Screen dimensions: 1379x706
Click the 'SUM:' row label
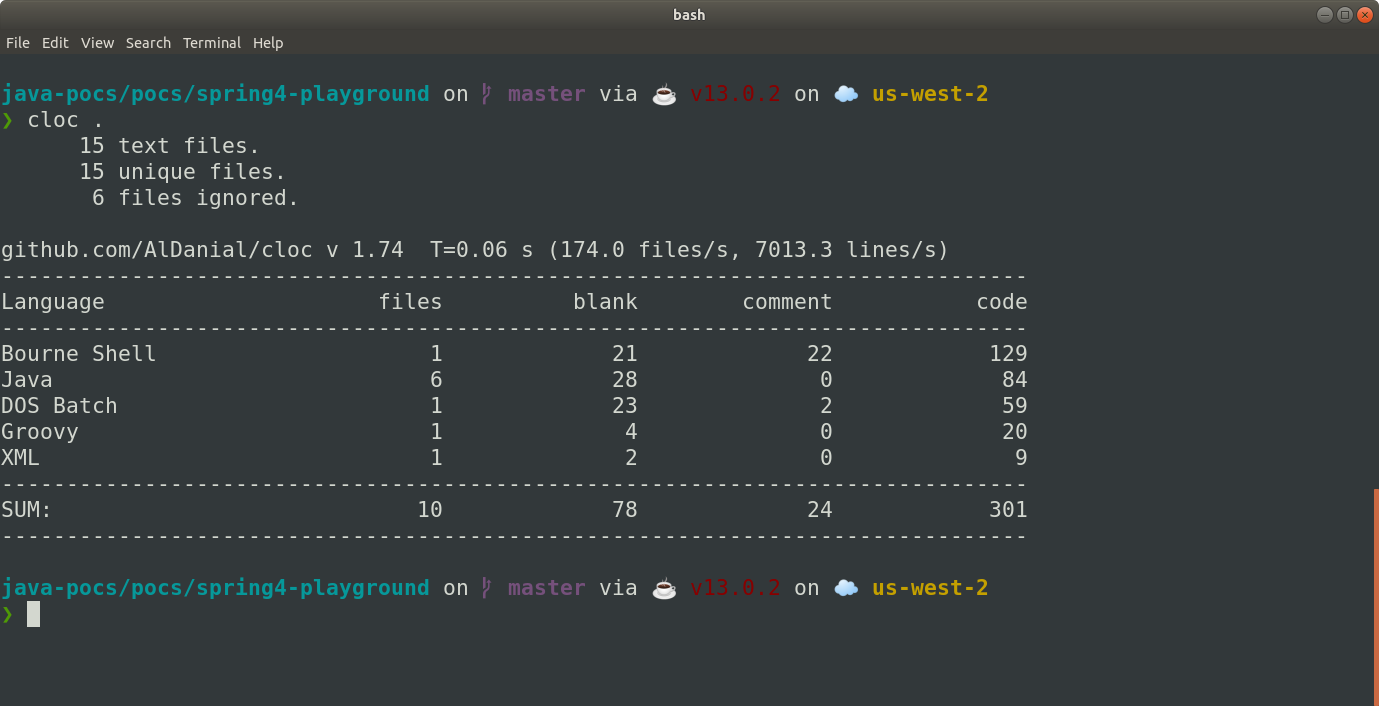pos(27,510)
